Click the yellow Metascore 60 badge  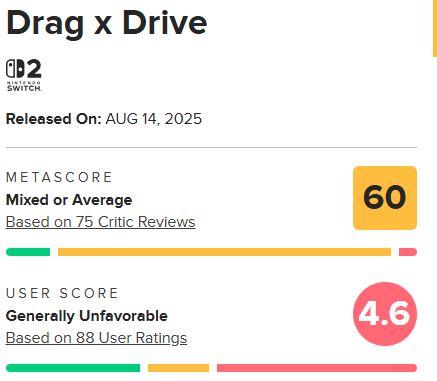(x=385, y=198)
